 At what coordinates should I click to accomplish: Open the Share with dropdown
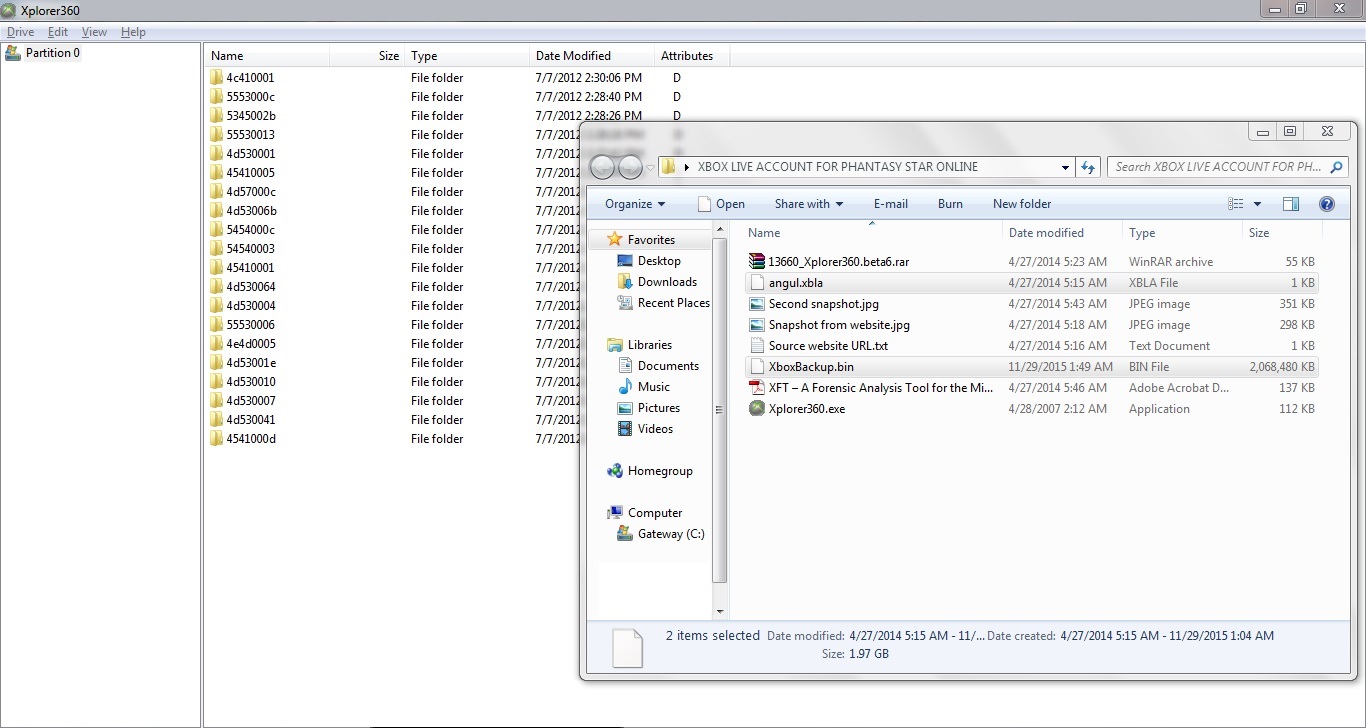[809, 204]
